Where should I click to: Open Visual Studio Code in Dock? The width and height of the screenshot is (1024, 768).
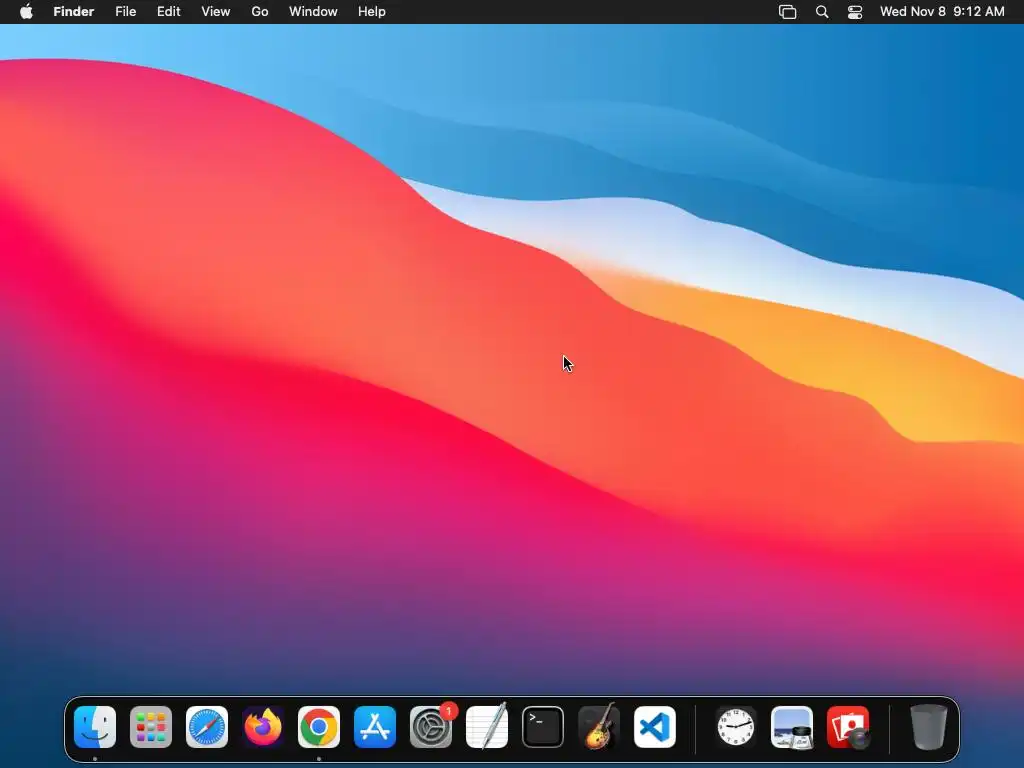655,727
